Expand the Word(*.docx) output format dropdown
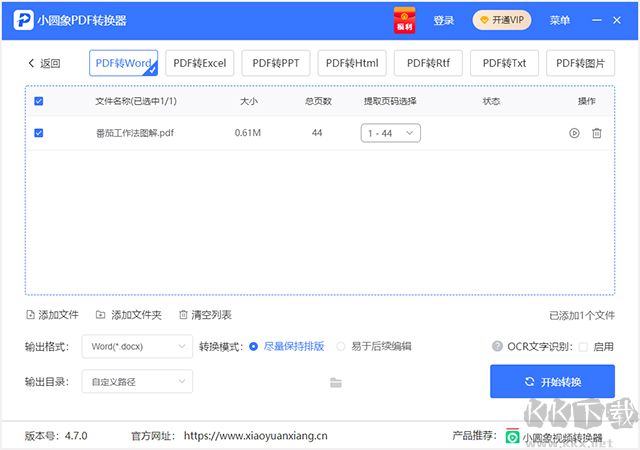The image size is (640, 450). [x=137, y=346]
